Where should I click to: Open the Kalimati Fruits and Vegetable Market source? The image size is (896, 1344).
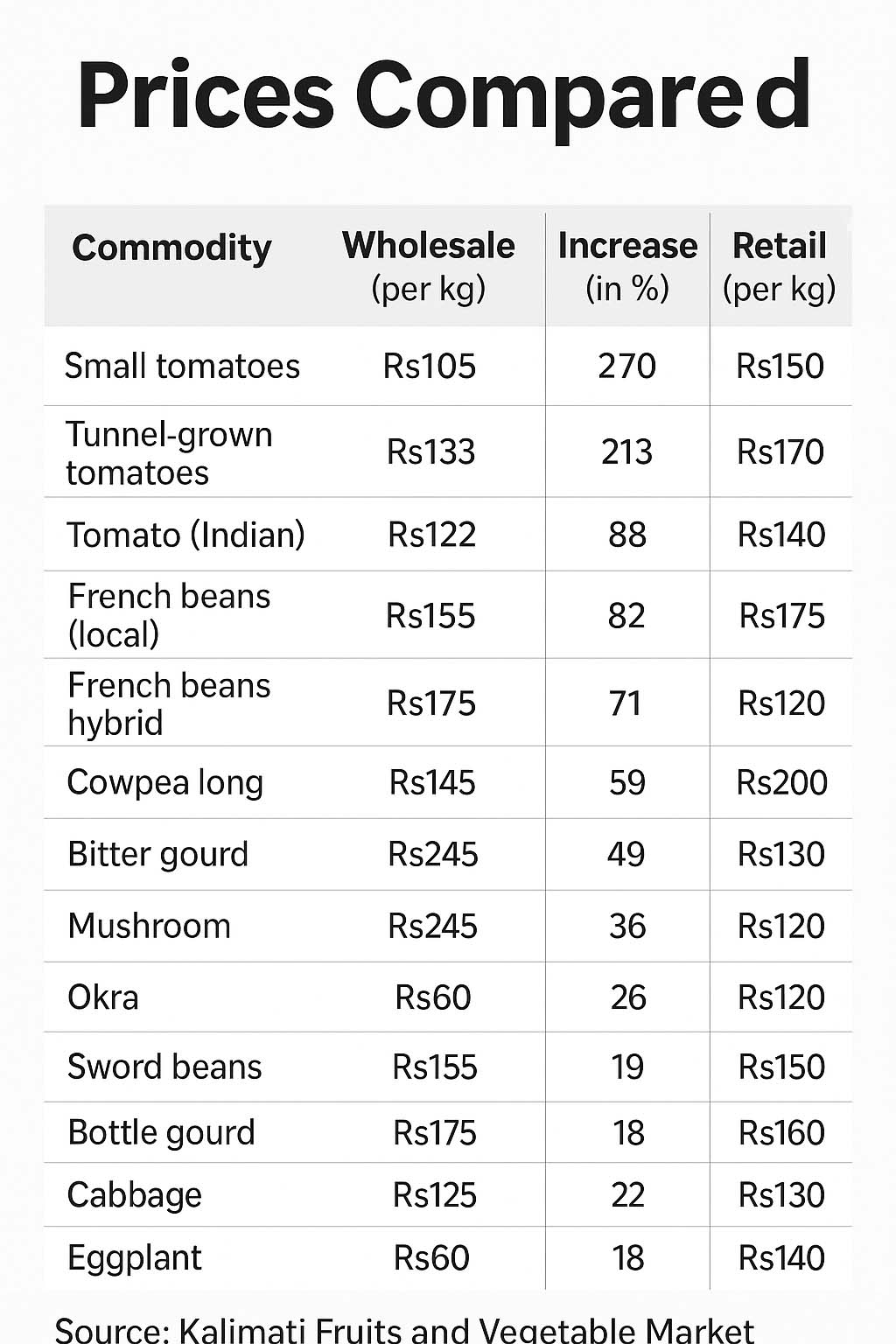405,1330
